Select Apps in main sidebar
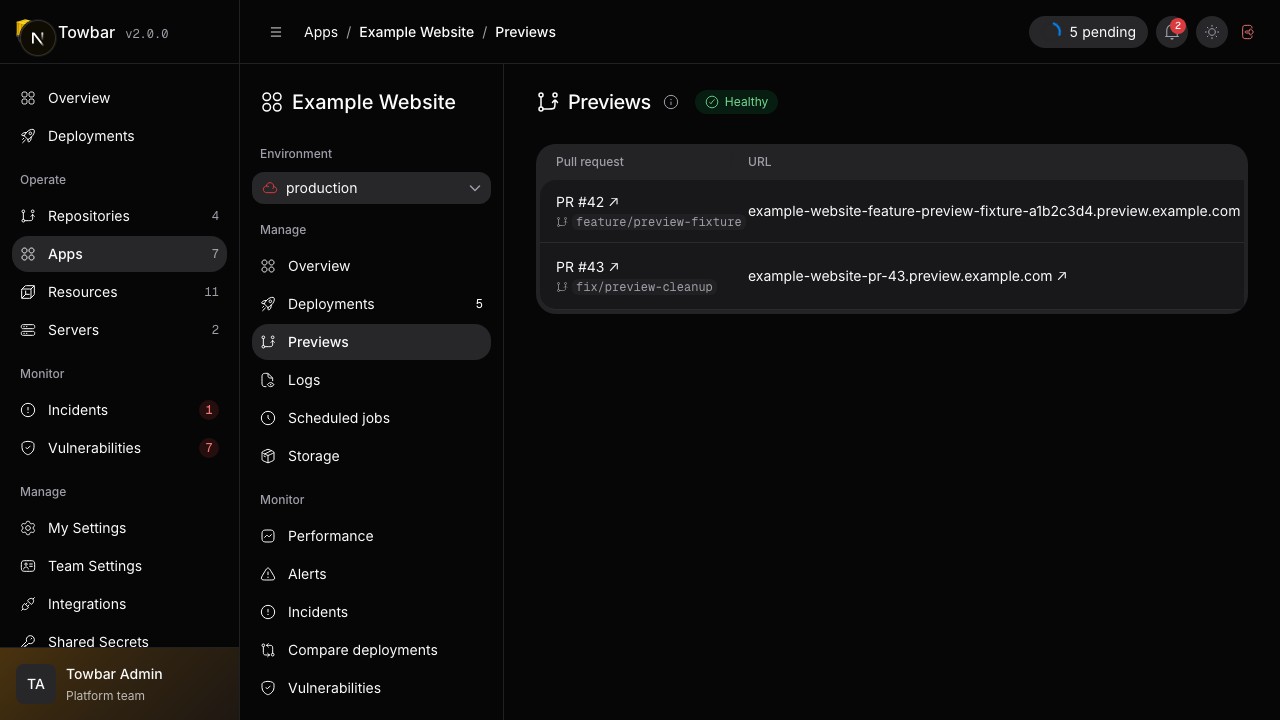 point(119,254)
